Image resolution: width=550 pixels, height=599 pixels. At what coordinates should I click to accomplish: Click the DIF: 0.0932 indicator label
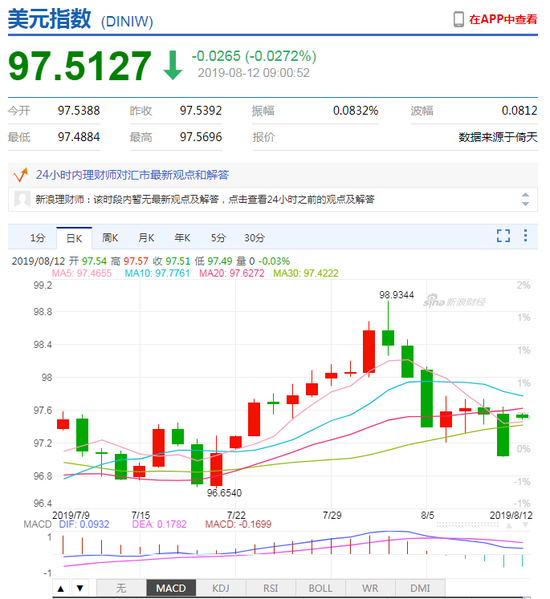coord(84,524)
